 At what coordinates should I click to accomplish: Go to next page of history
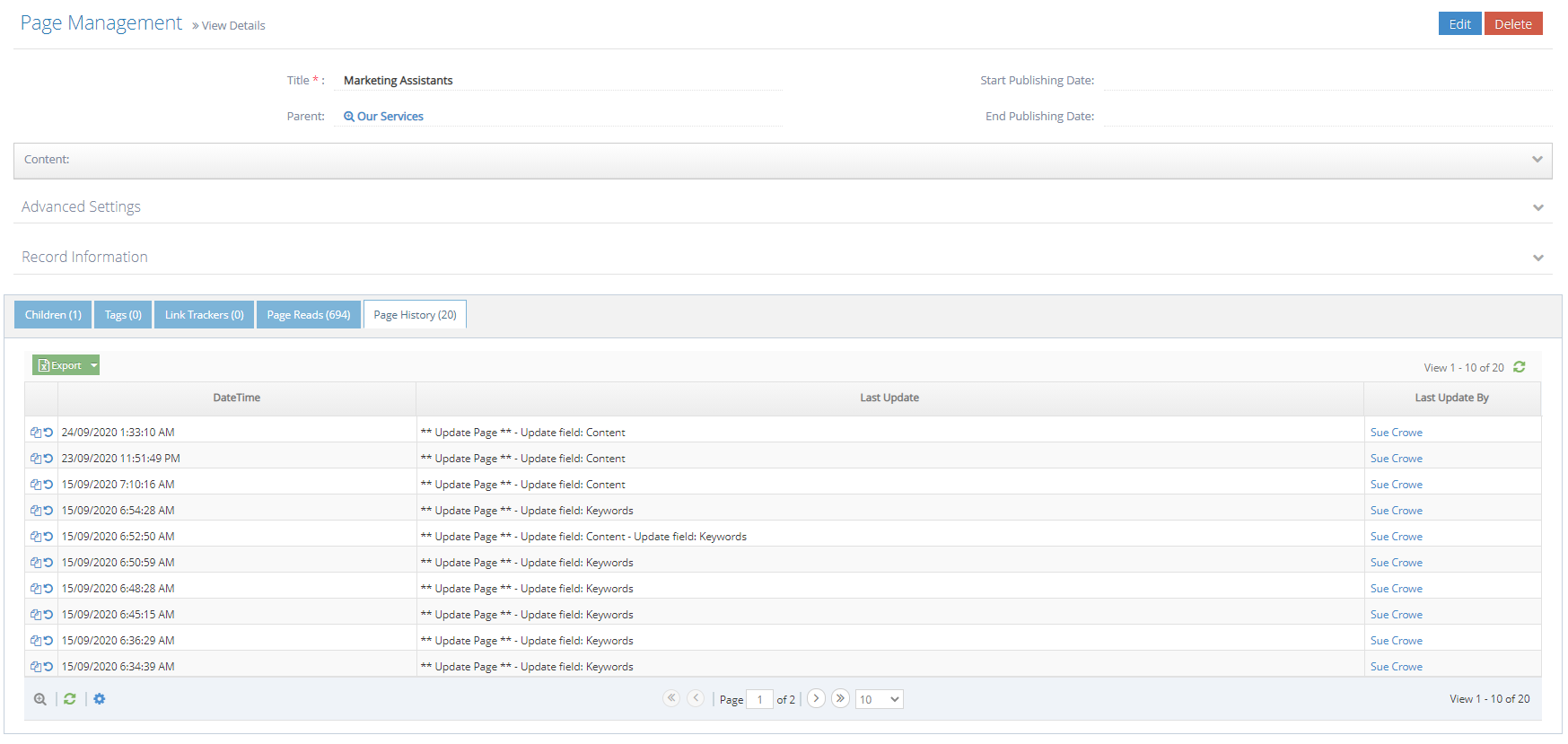816,698
